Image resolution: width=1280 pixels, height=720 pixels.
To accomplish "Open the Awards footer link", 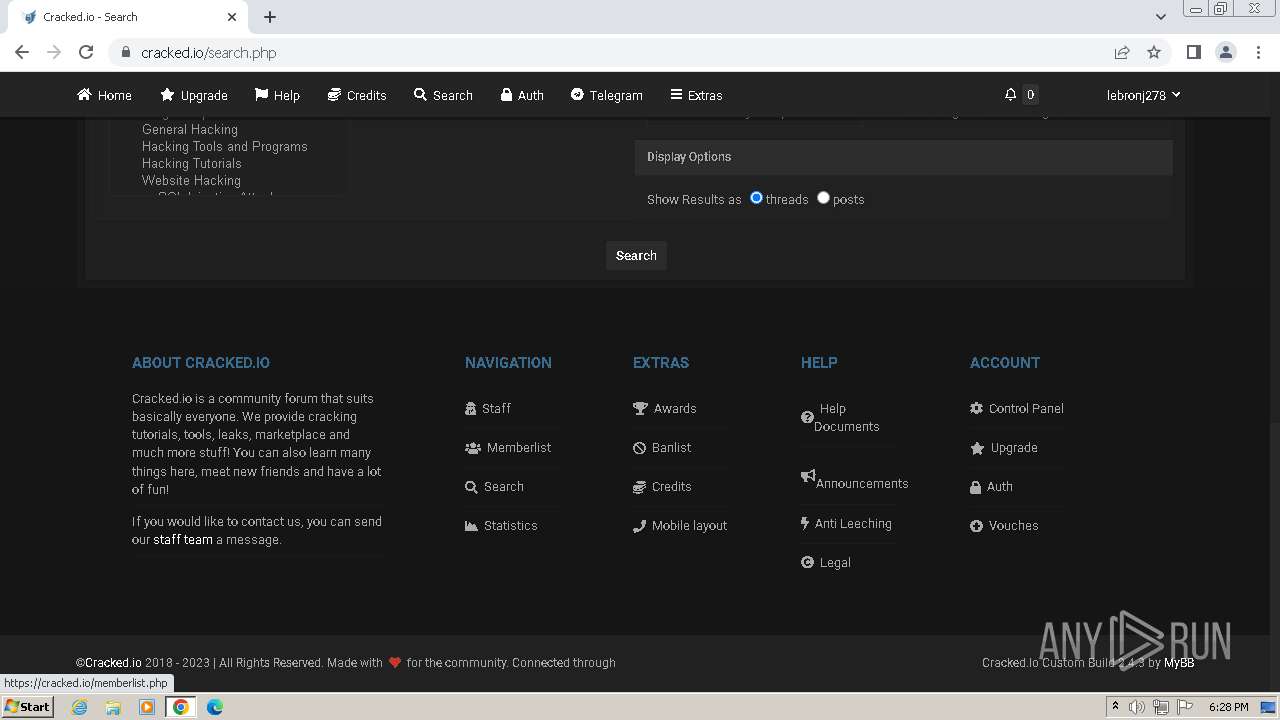I will tap(665, 408).
